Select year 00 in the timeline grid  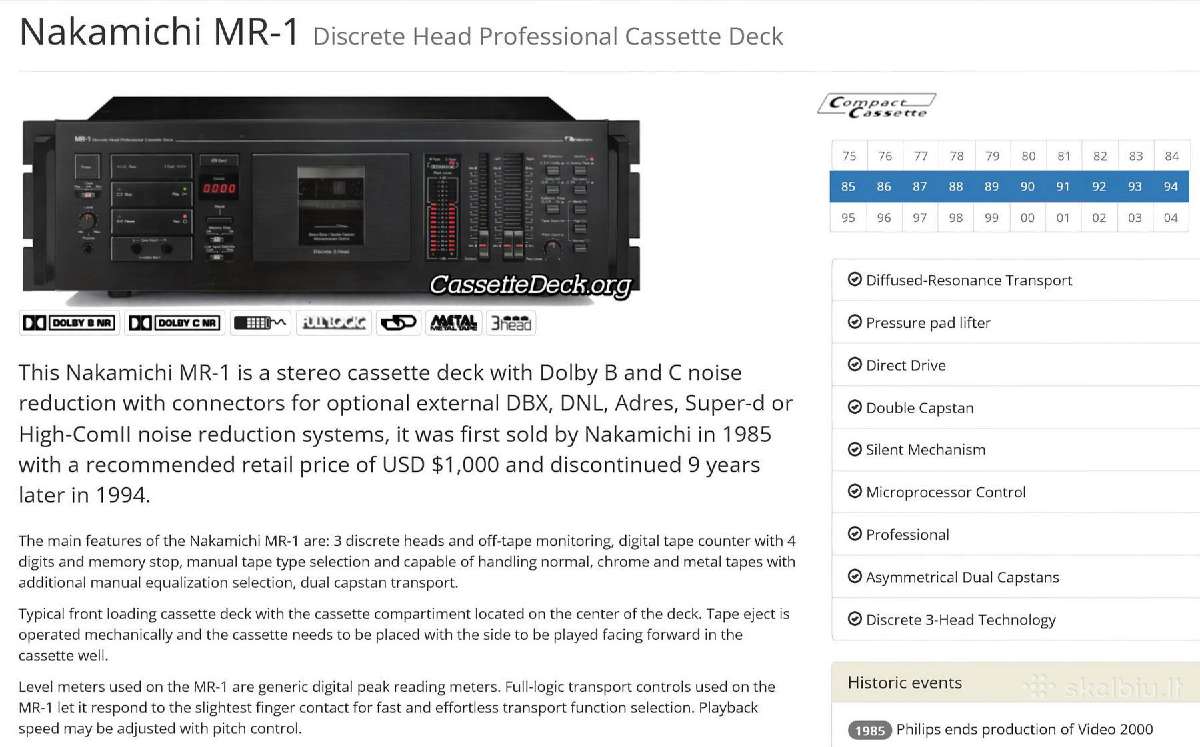(x=1028, y=217)
